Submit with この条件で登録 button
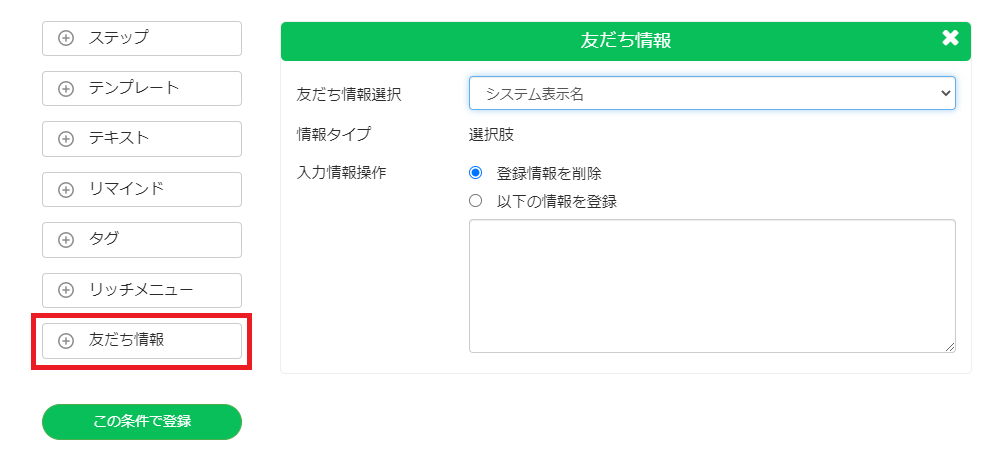The height and width of the screenshot is (463, 1005). (x=142, y=422)
